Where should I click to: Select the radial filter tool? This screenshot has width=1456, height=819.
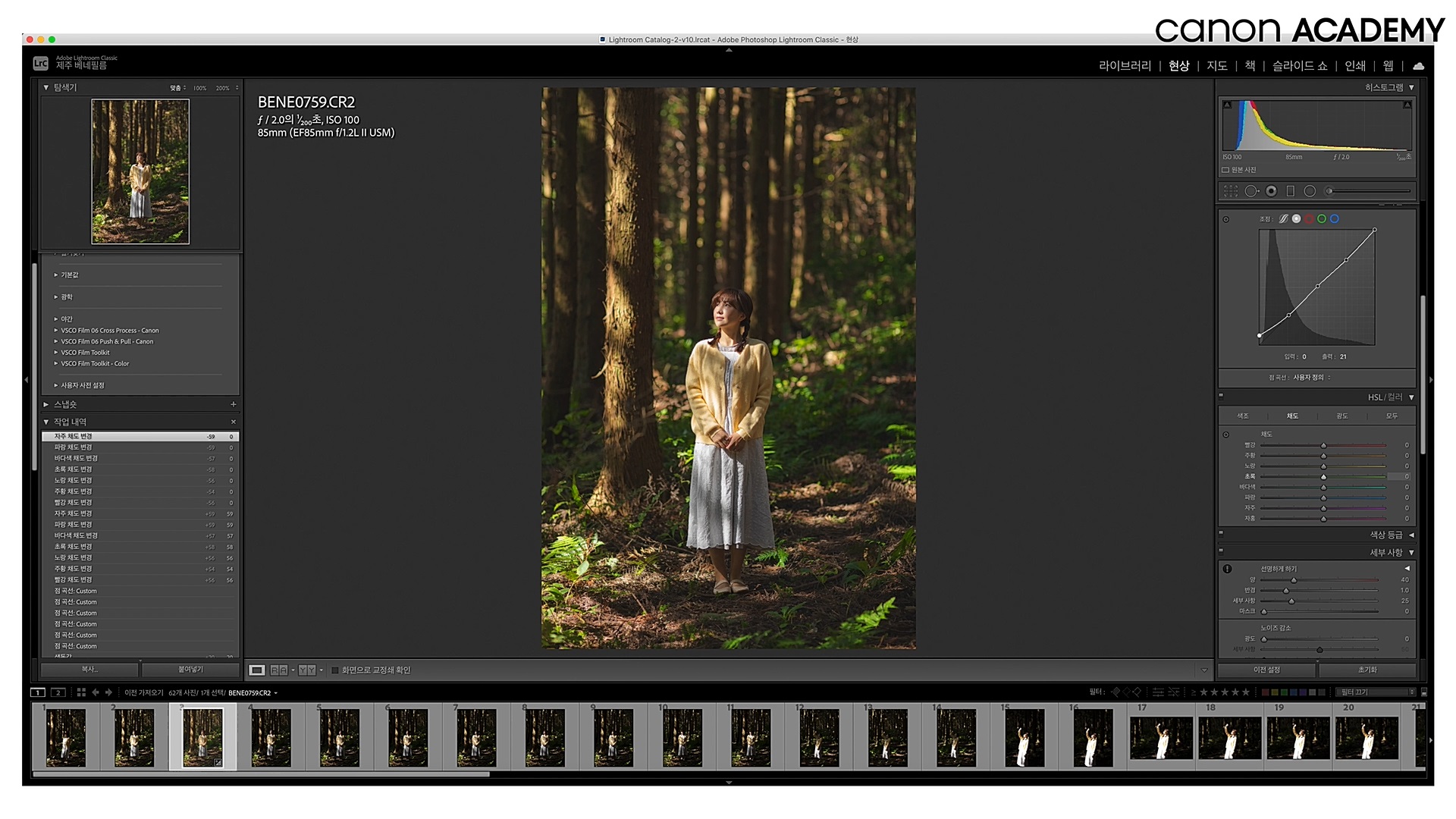1310,191
